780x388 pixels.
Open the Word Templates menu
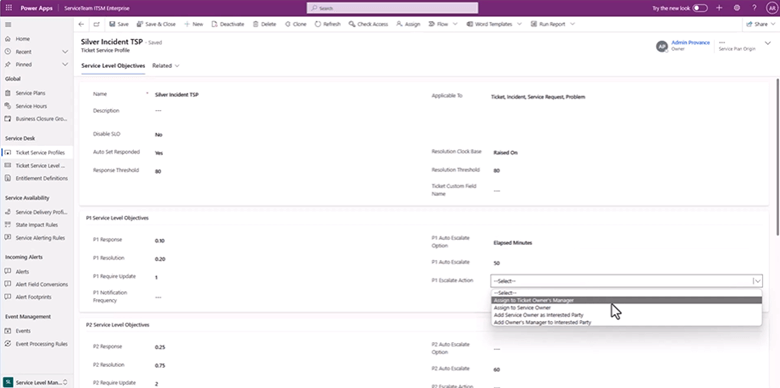tap(494, 24)
